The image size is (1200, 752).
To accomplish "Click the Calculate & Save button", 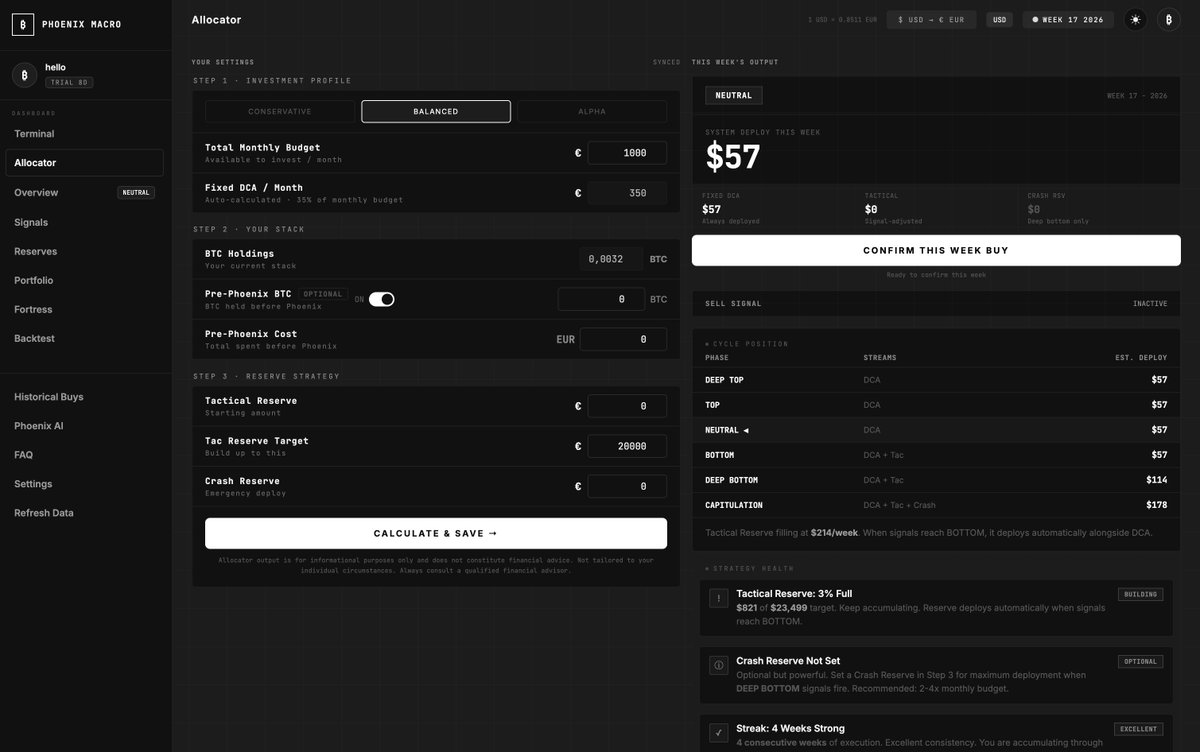I will 436,533.
